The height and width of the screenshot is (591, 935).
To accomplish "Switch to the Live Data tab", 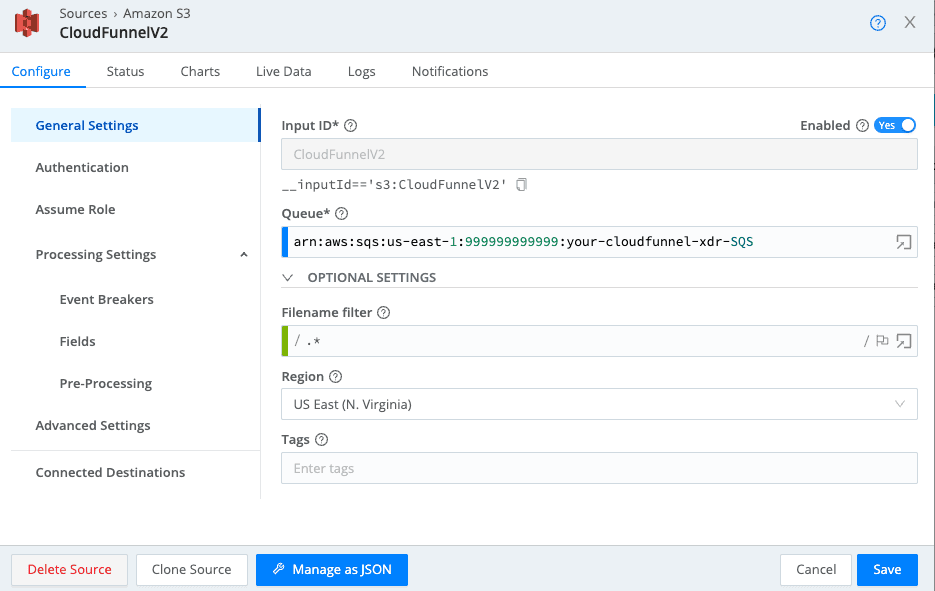I will (283, 71).
